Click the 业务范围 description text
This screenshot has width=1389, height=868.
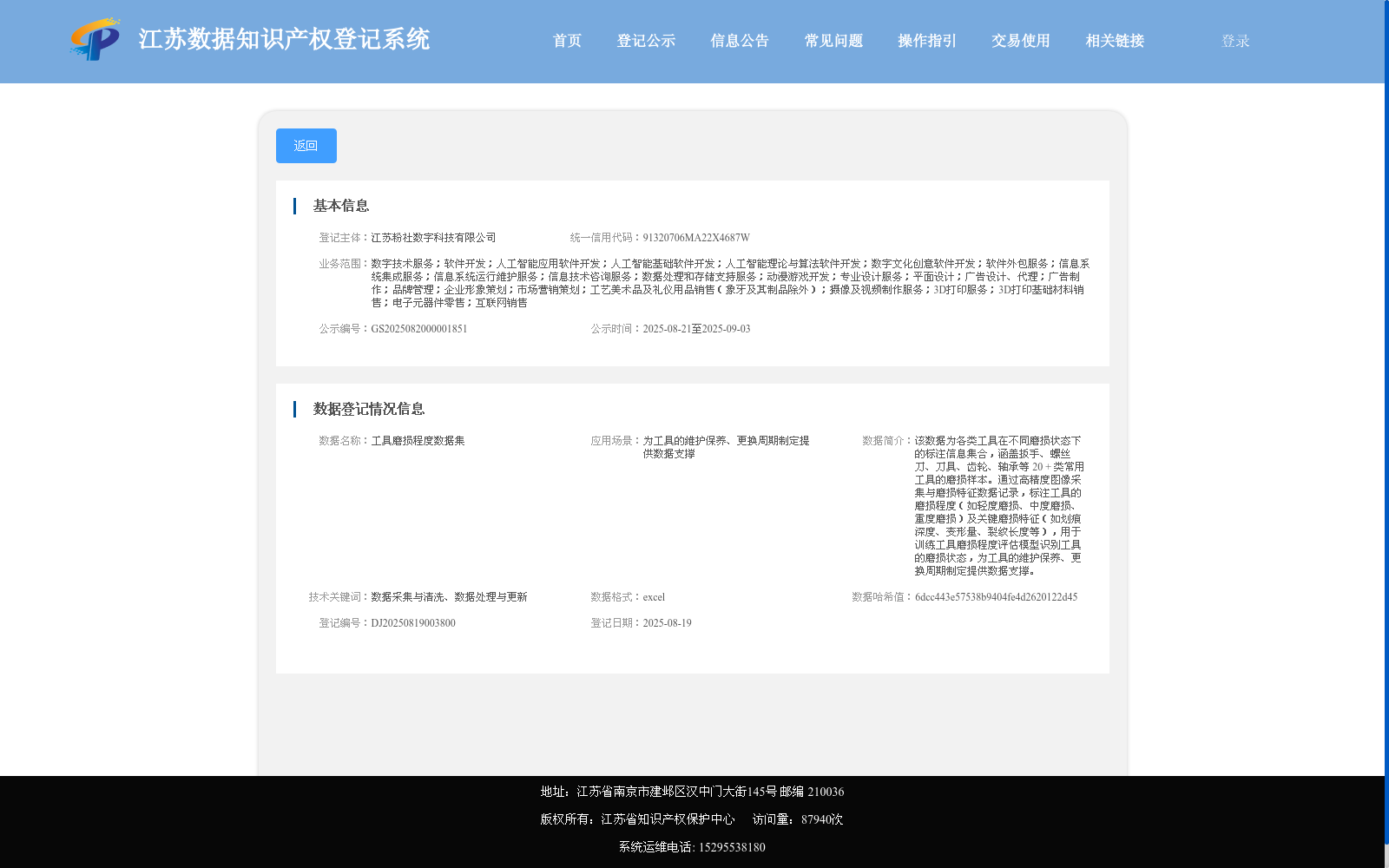[x=730, y=283]
